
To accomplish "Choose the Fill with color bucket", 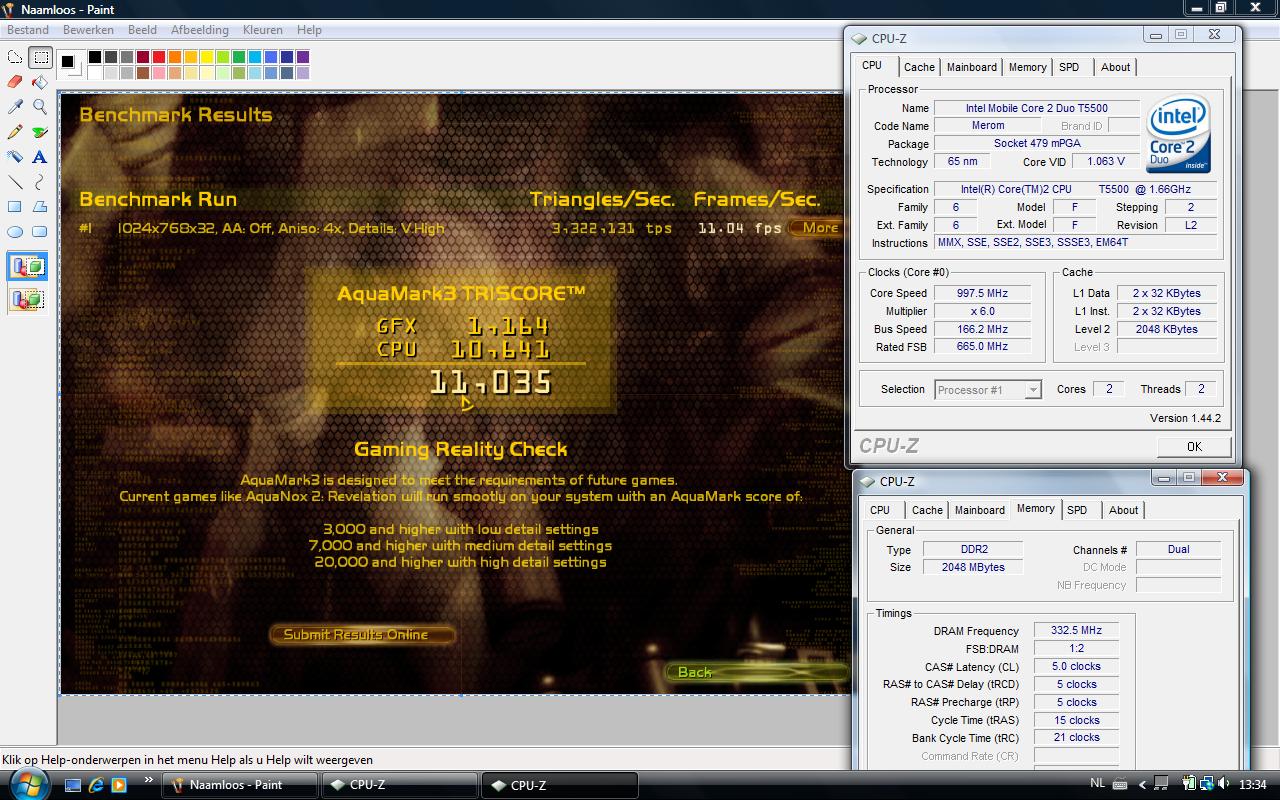I will pyautogui.click(x=40, y=82).
